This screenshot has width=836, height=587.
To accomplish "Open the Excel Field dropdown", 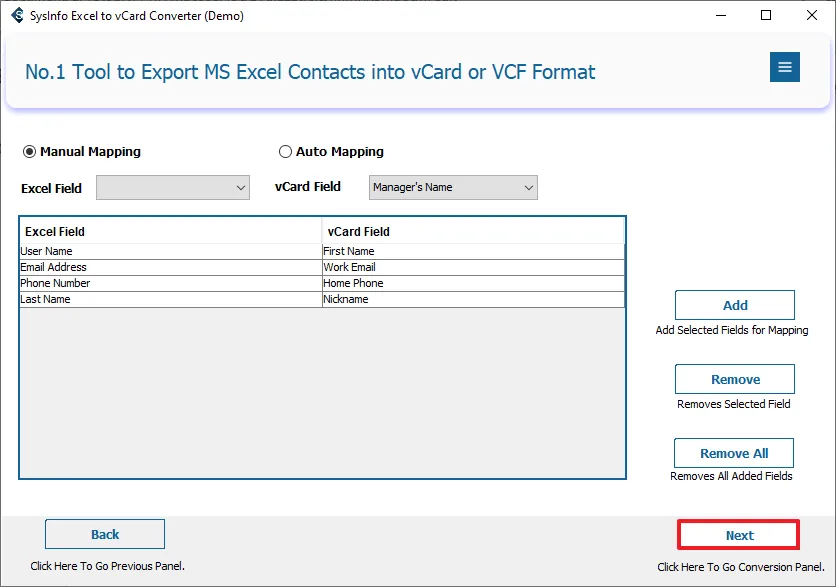I will point(173,187).
